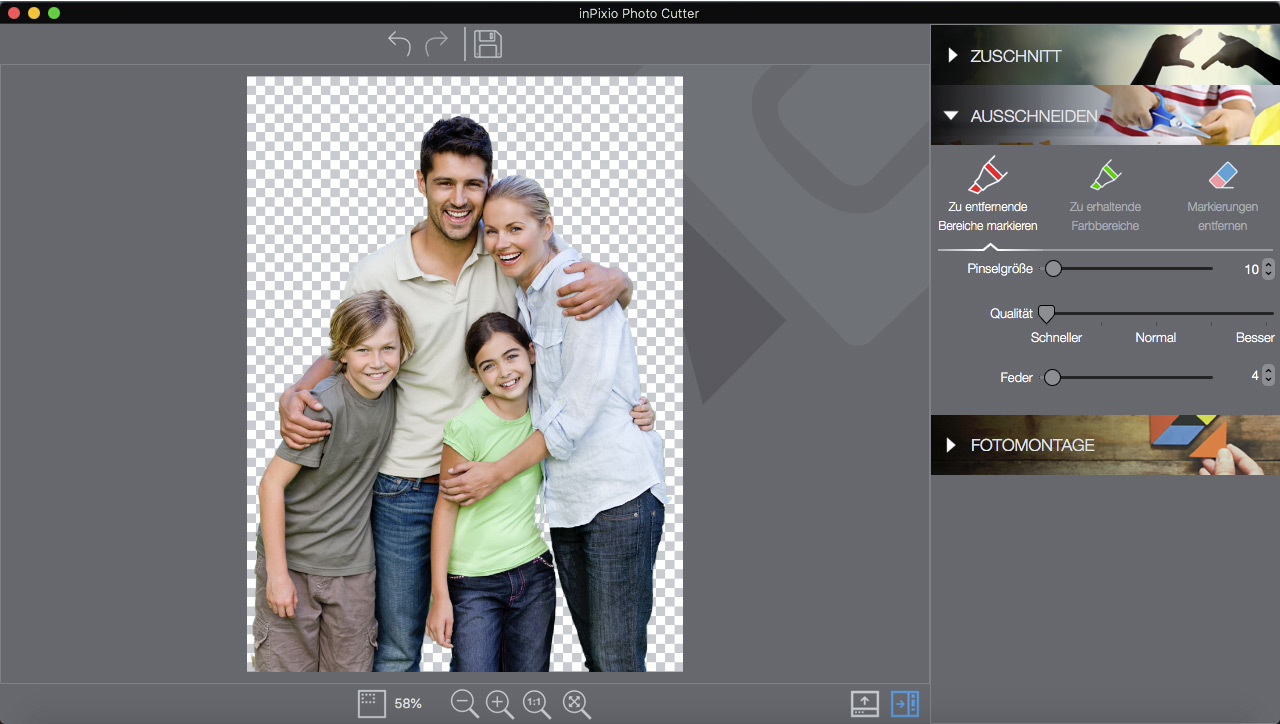This screenshot has height=724, width=1280.
Task: Zoom out with the minus magnifier
Action: click(465, 704)
